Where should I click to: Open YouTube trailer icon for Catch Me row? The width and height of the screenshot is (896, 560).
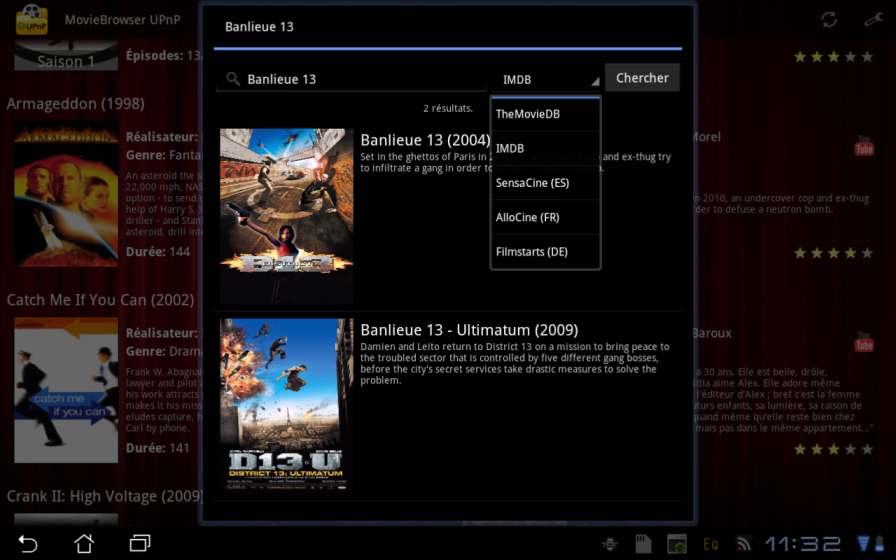click(863, 342)
